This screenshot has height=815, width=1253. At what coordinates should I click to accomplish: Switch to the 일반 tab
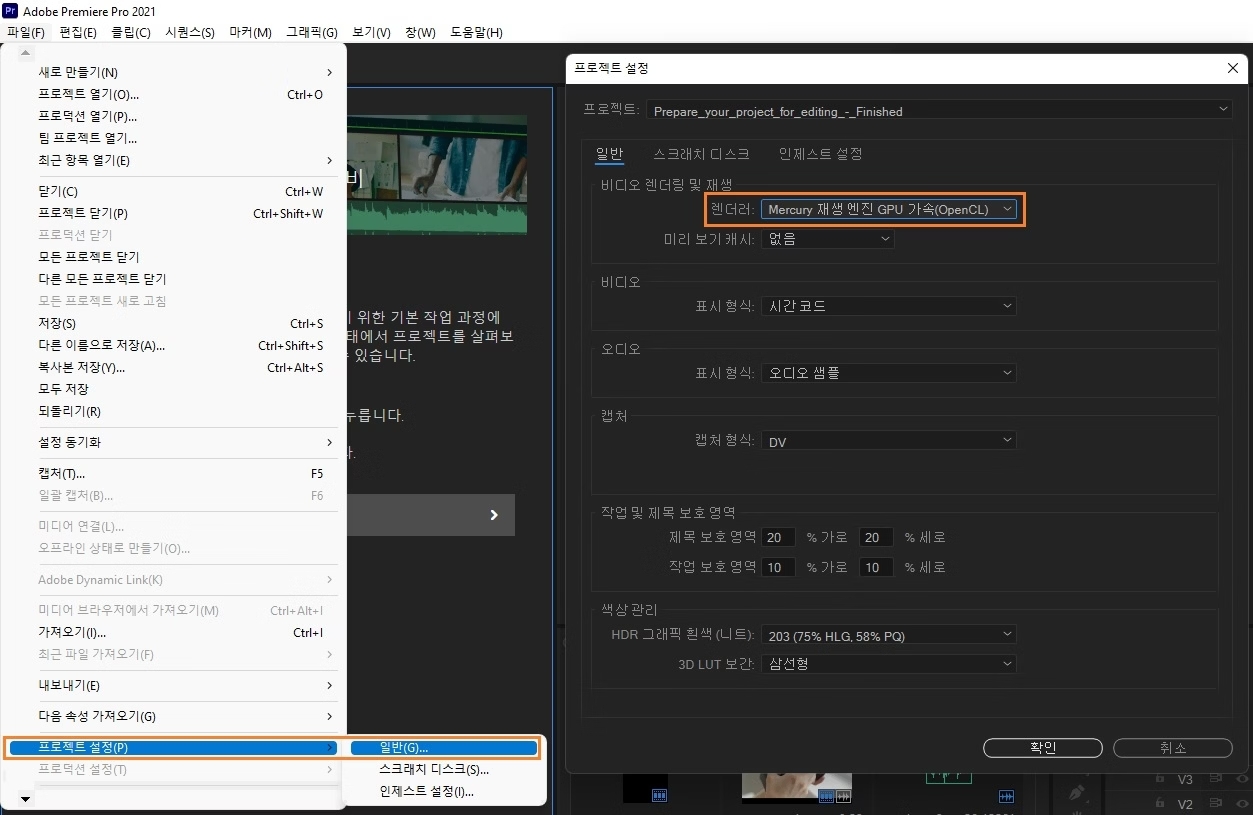pyautogui.click(x=609, y=153)
